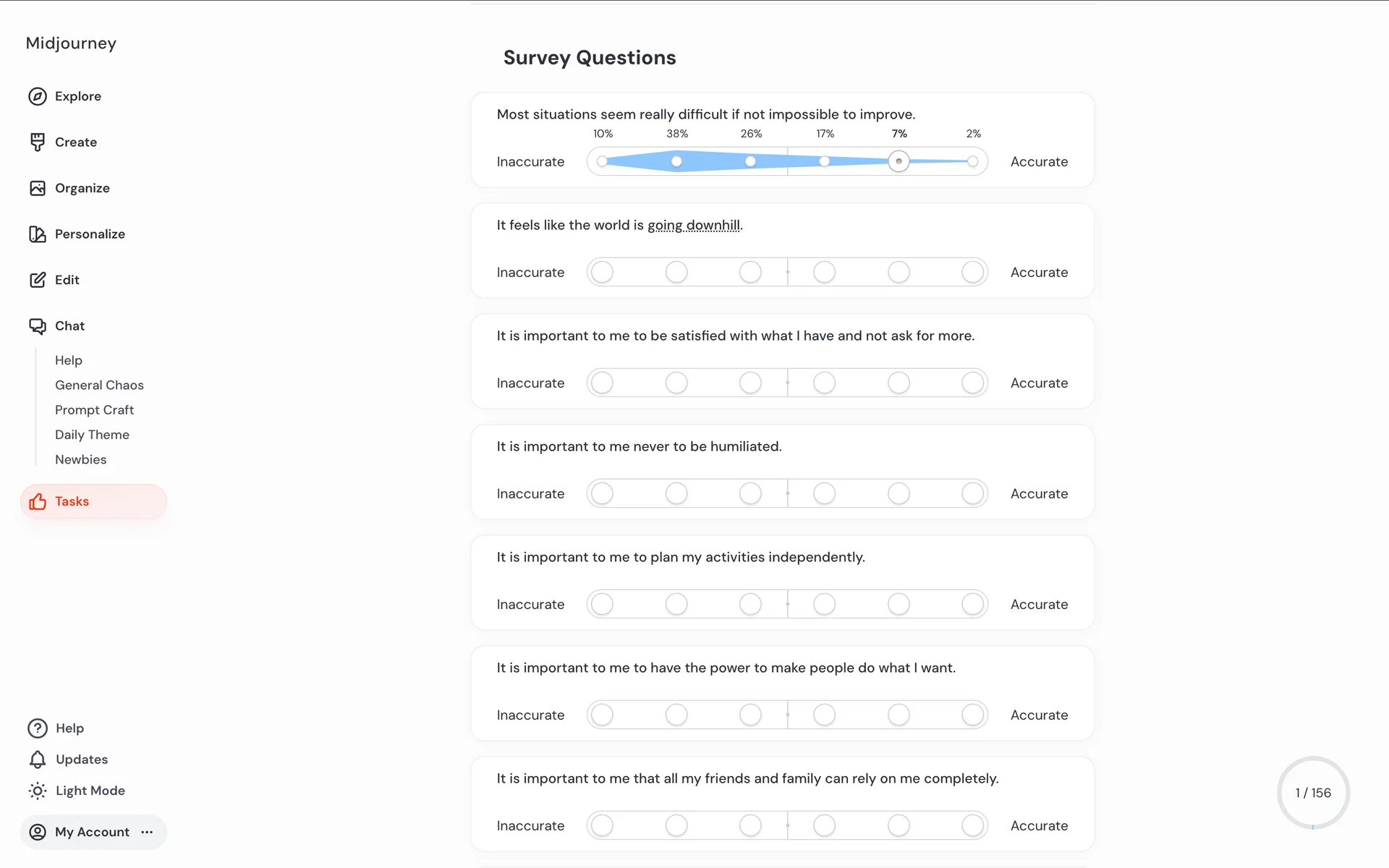Select the most Accurate option for 'going downhill'
Screen dimensions: 1389x868
[972, 273]
